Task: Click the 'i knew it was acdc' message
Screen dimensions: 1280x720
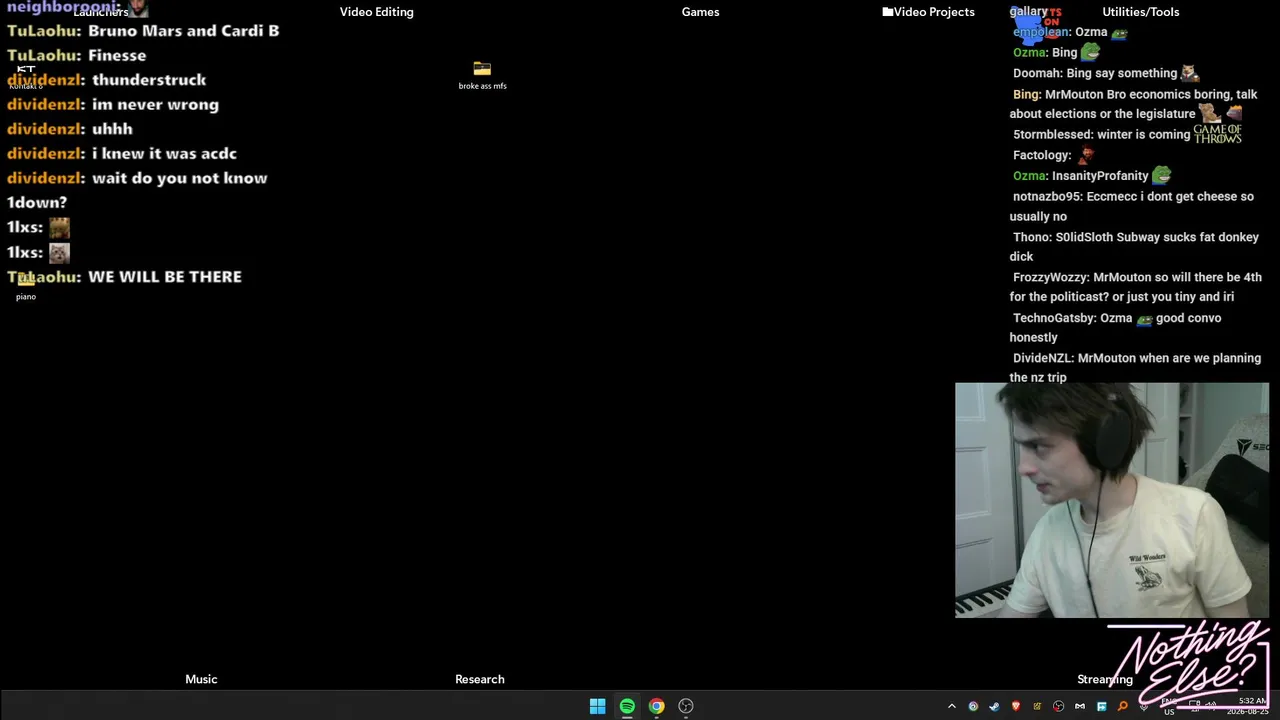Action: pos(122,153)
